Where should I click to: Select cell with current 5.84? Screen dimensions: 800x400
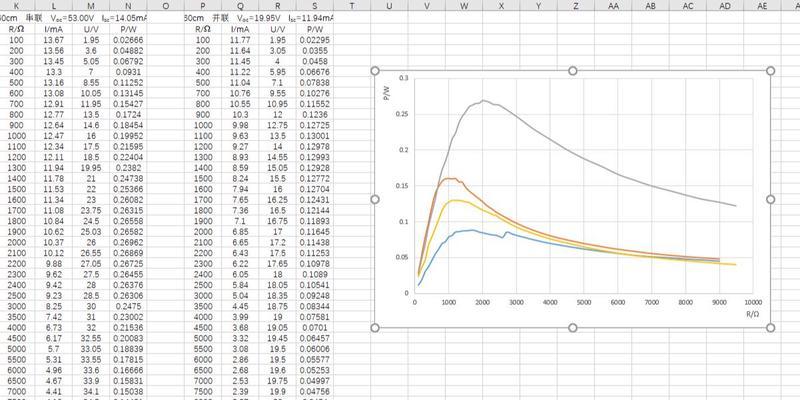pos(240,285)
